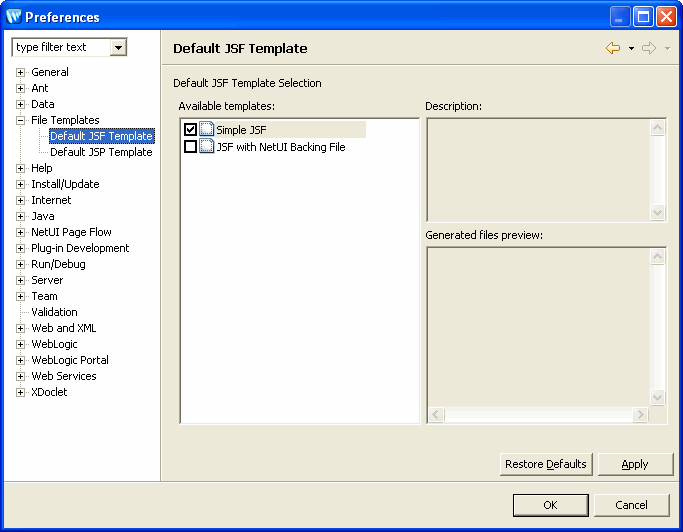
Task: Select the Simple JSF template row
Action: point(274,129)
